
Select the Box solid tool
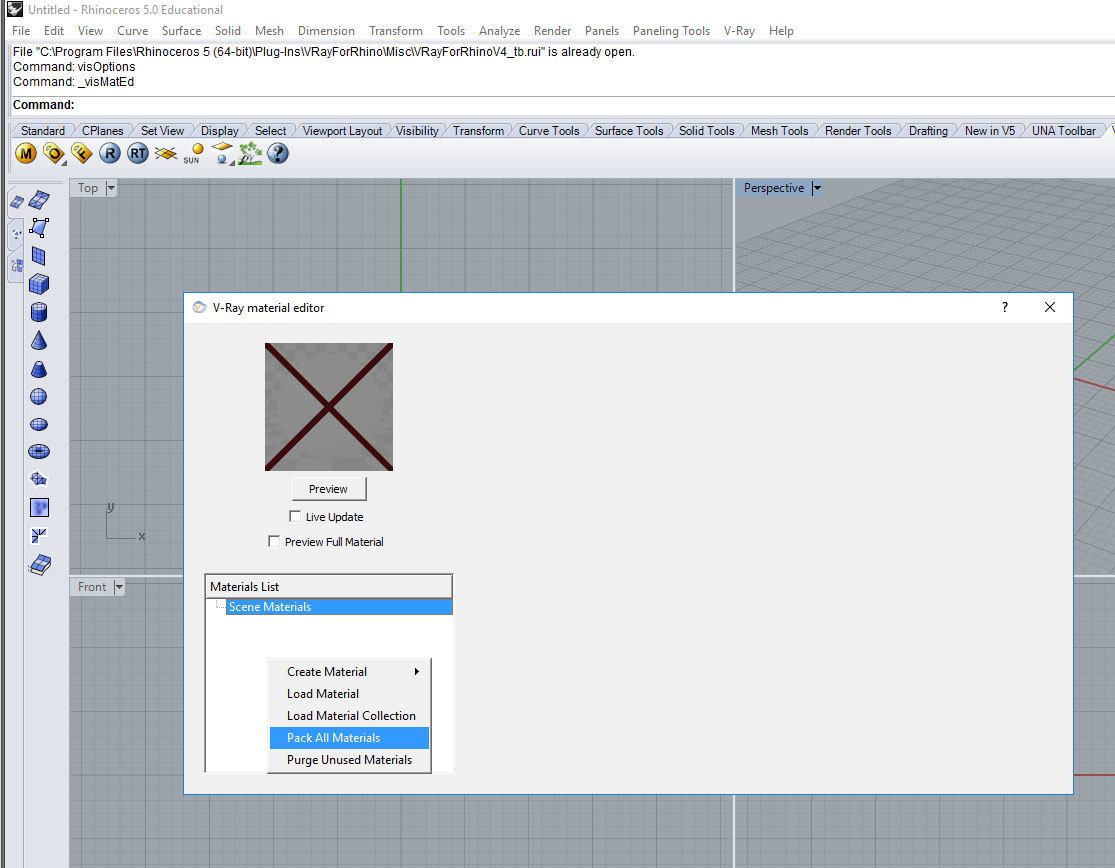pyautogui.click(x=39, y=284)
